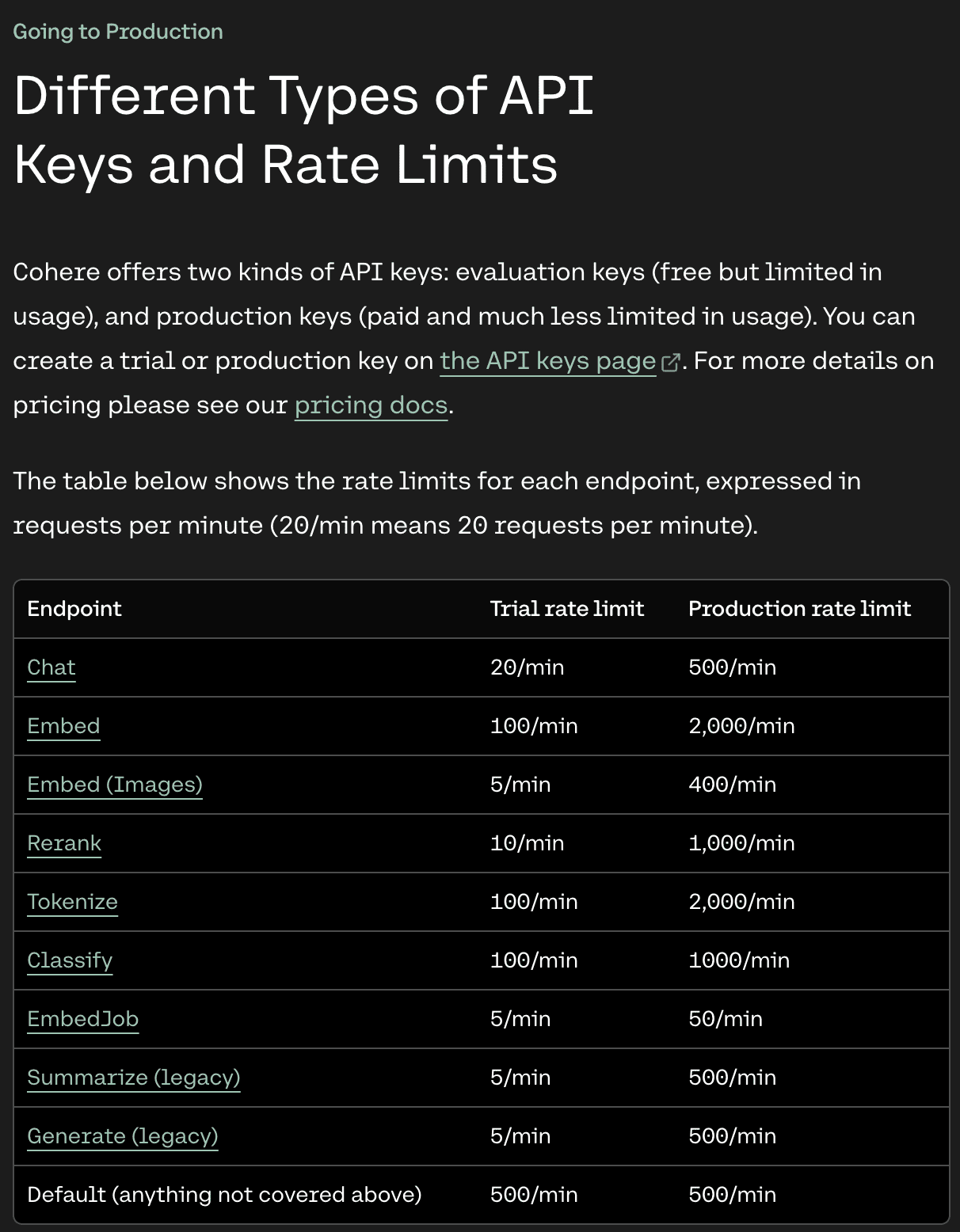Screen dimensions: 960x1232
Task: Open the Chat endpoint documentation
Action: point(51,667)
